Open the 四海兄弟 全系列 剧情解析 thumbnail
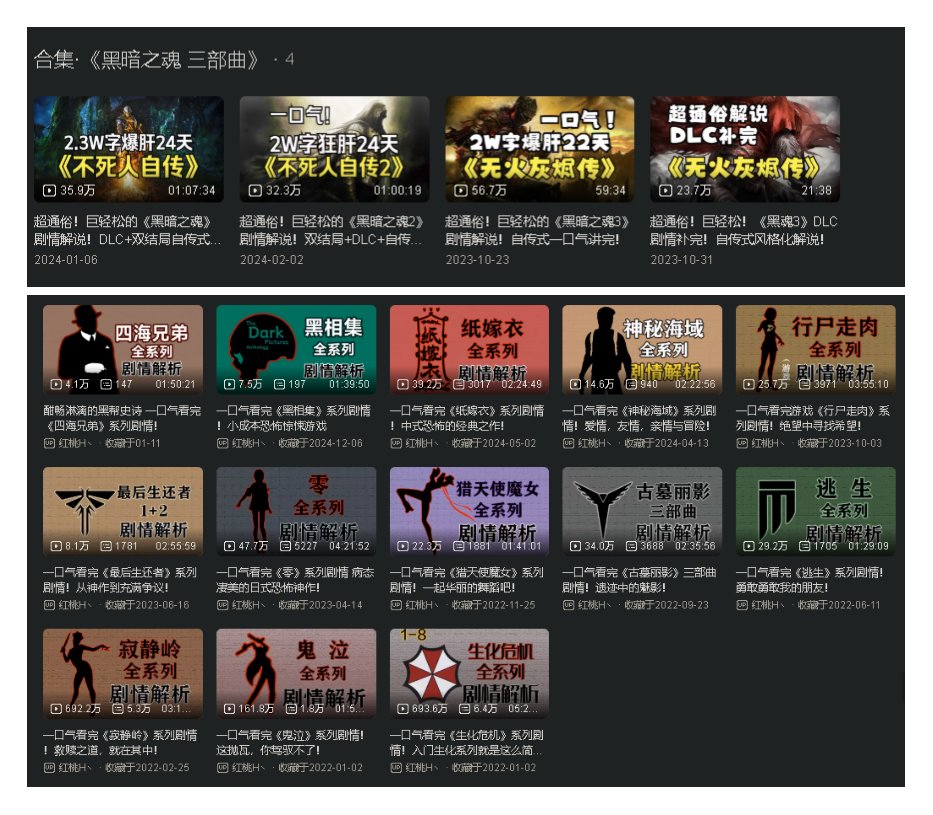This screenshot has height=815, width=933. coord(123,350)
